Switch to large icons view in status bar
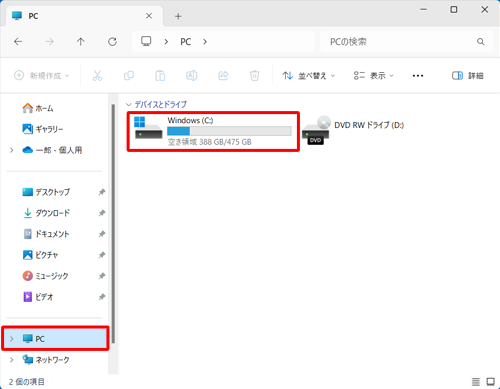Image resolution: width=500 pixels, height=389 pixels. pyautogui.click(x=490, y=381)
